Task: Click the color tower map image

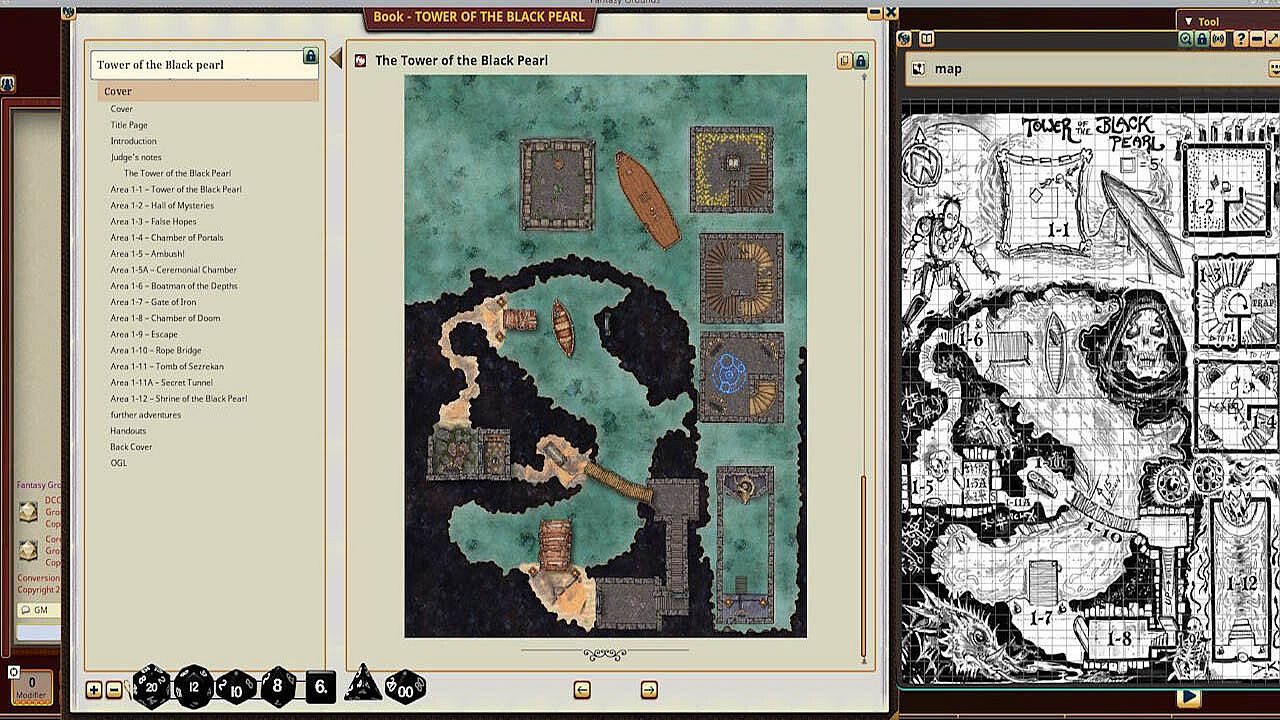Action: coord(605,356)
